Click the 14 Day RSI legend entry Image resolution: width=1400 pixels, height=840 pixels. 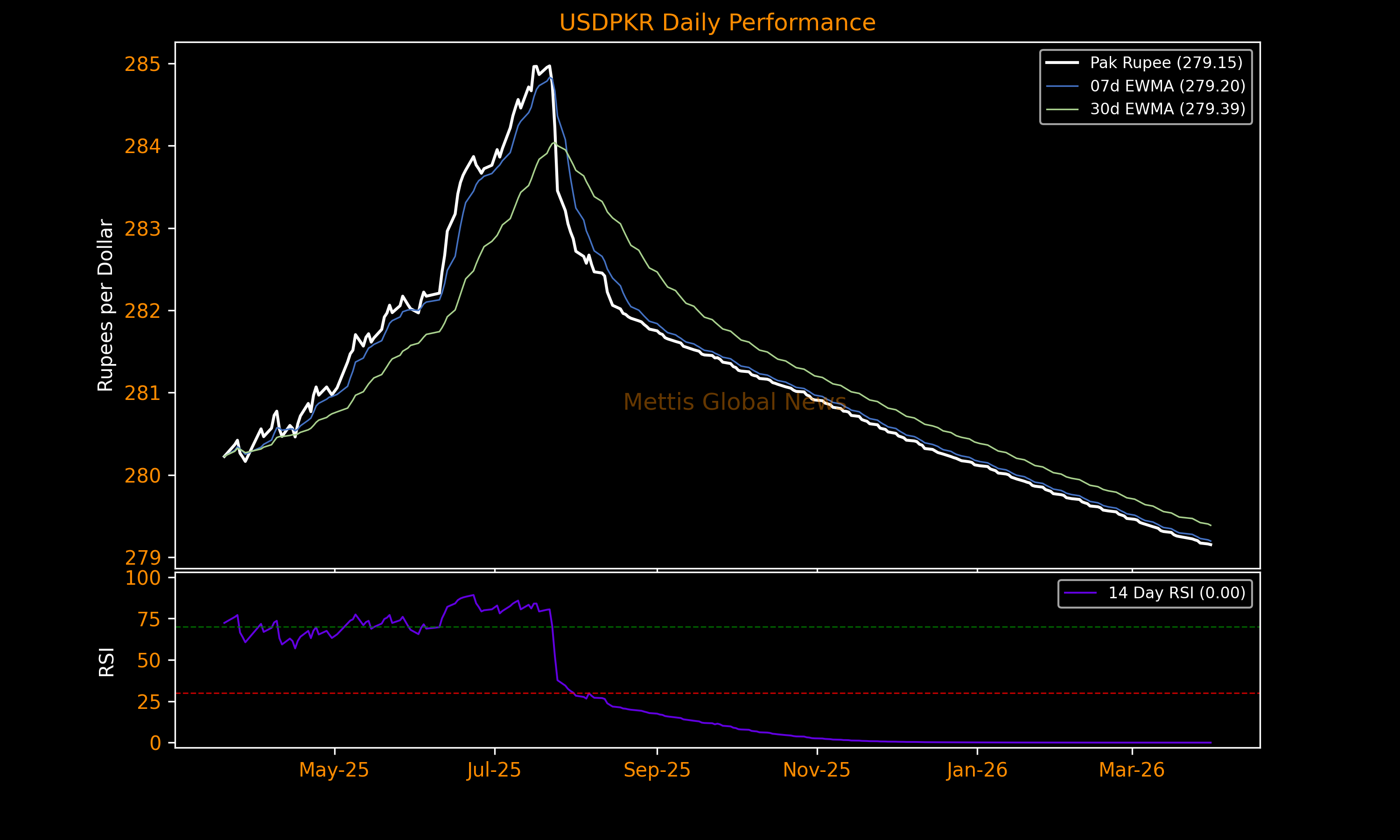tap(1176, 593)
